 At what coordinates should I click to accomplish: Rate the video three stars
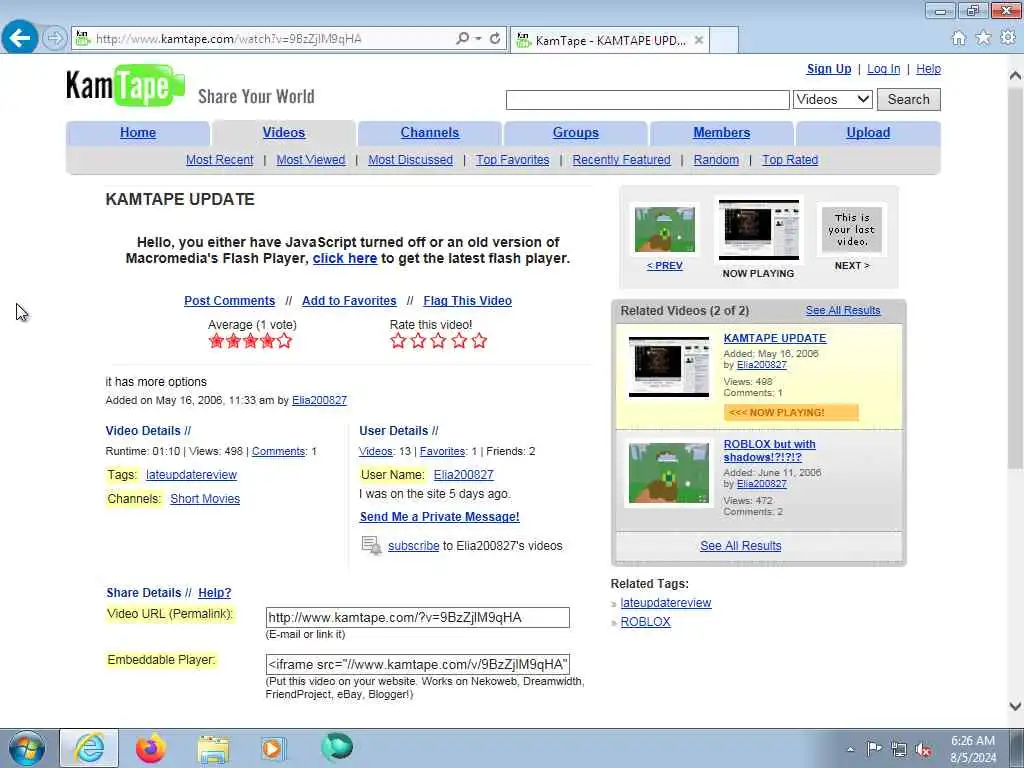(x=438, y=341)
